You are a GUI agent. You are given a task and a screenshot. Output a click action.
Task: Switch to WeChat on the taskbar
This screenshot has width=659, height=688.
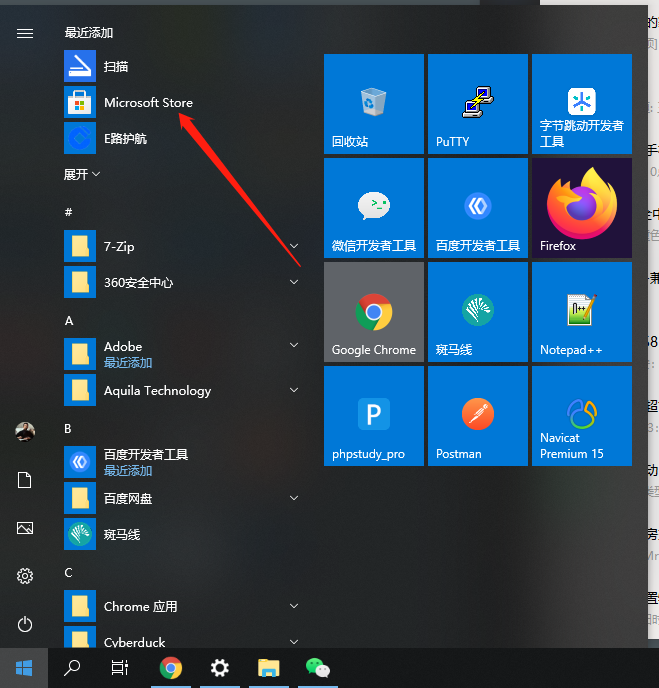click(318, 668)
